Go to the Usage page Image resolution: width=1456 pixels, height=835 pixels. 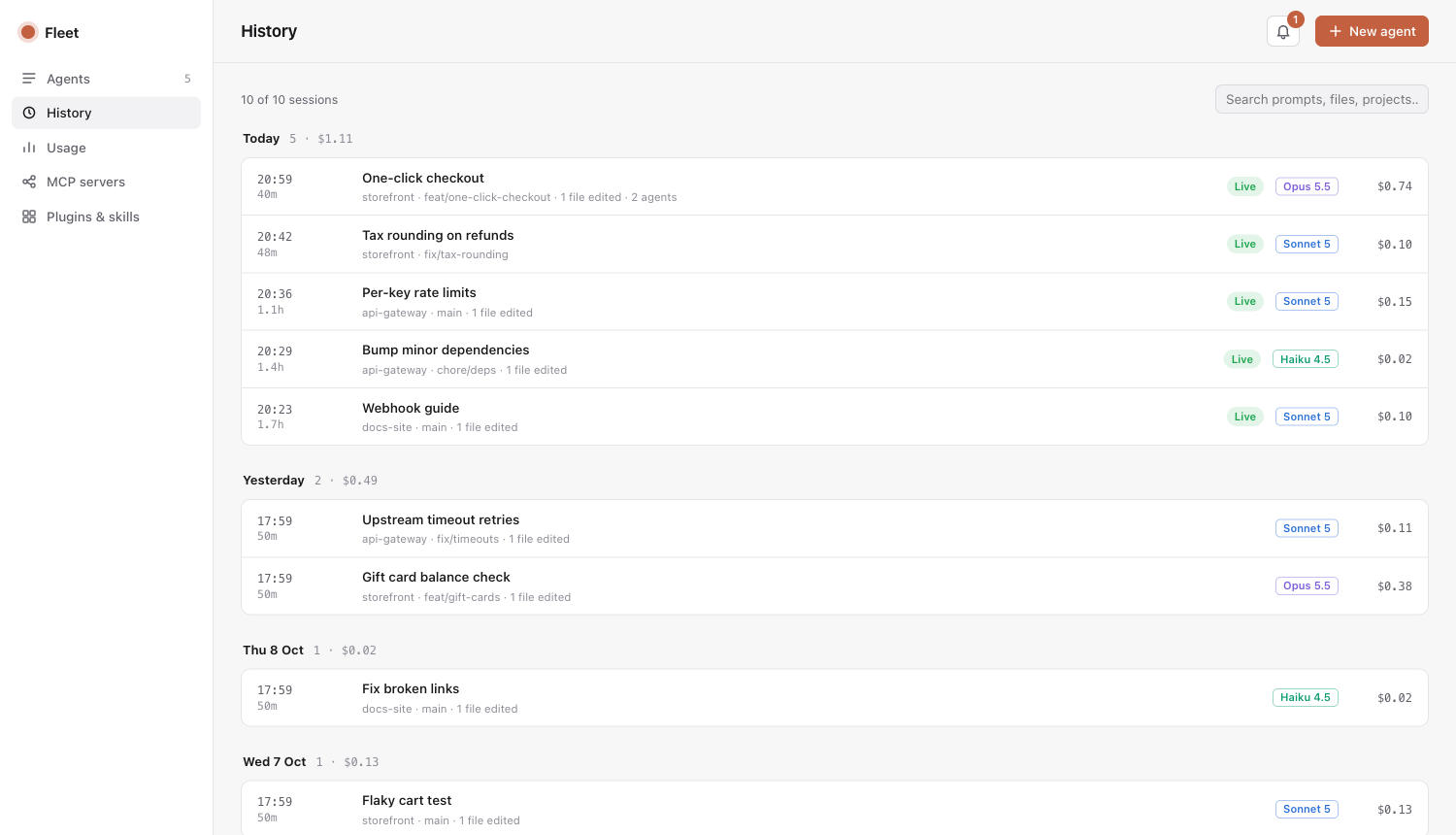pos(106,148)
